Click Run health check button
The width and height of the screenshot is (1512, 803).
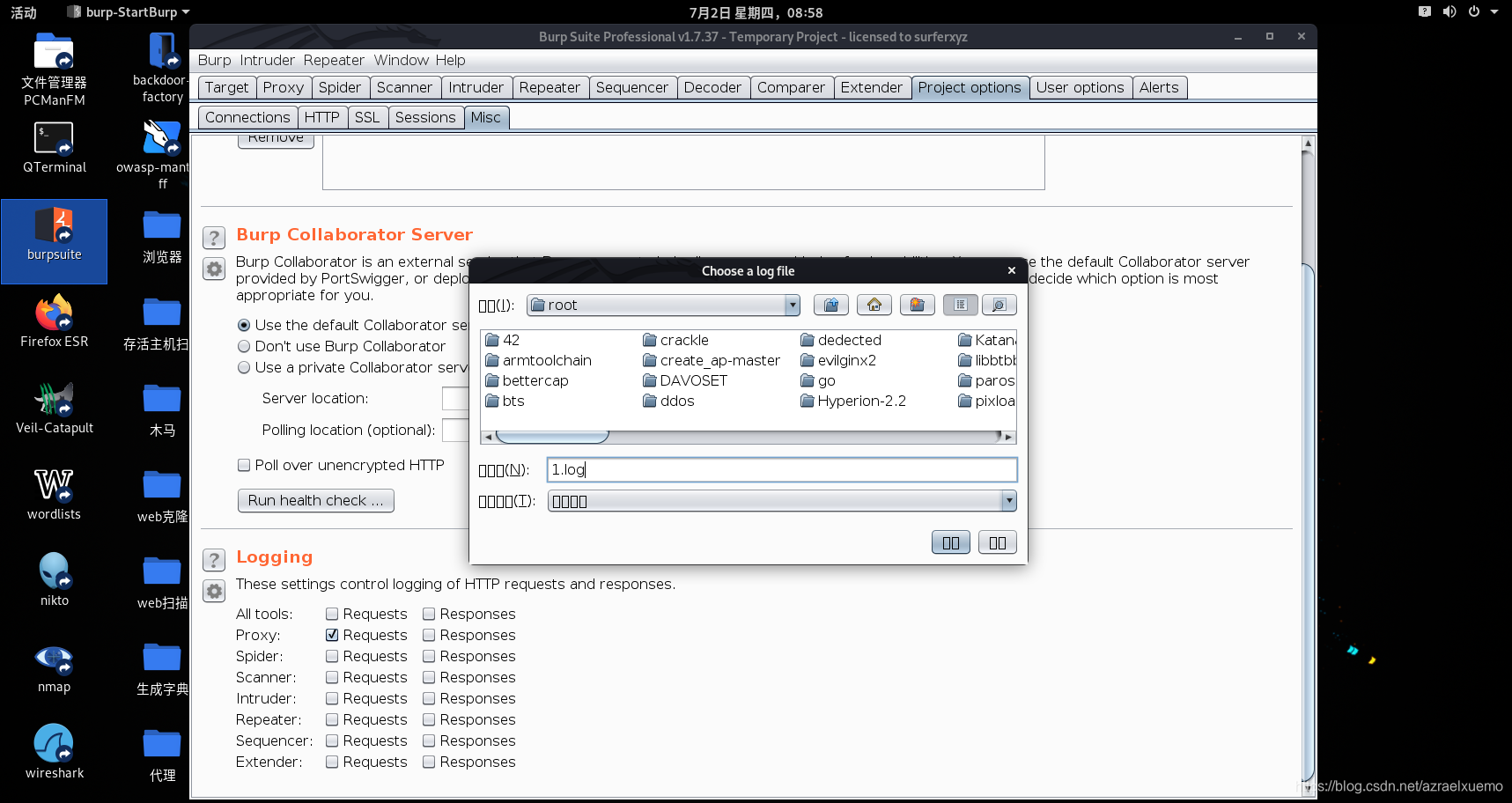[315, 500]
